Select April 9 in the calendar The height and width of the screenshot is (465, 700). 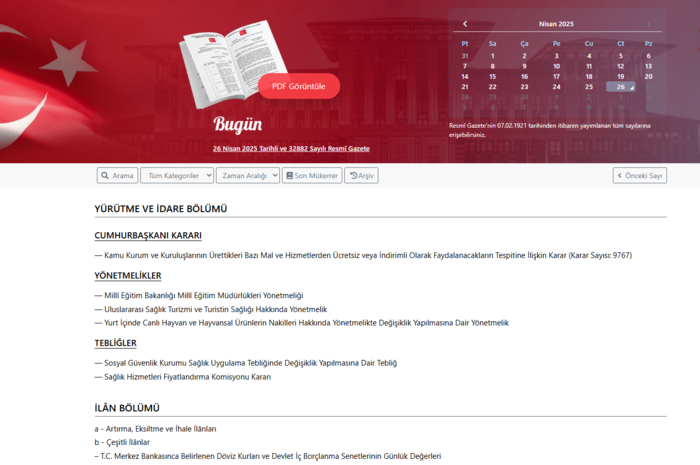click(524, 66)
